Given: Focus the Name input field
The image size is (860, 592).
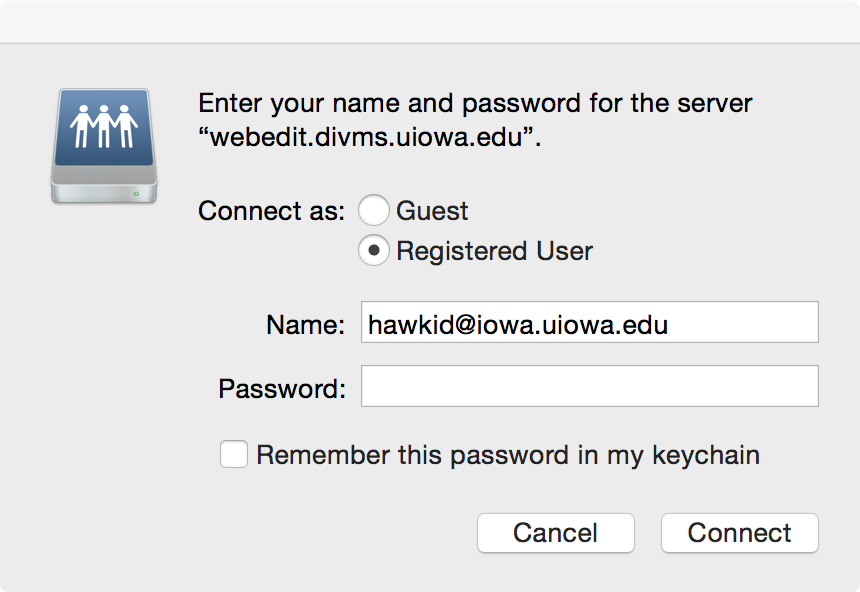Looking at the screenshot, I should click(589, 323).
